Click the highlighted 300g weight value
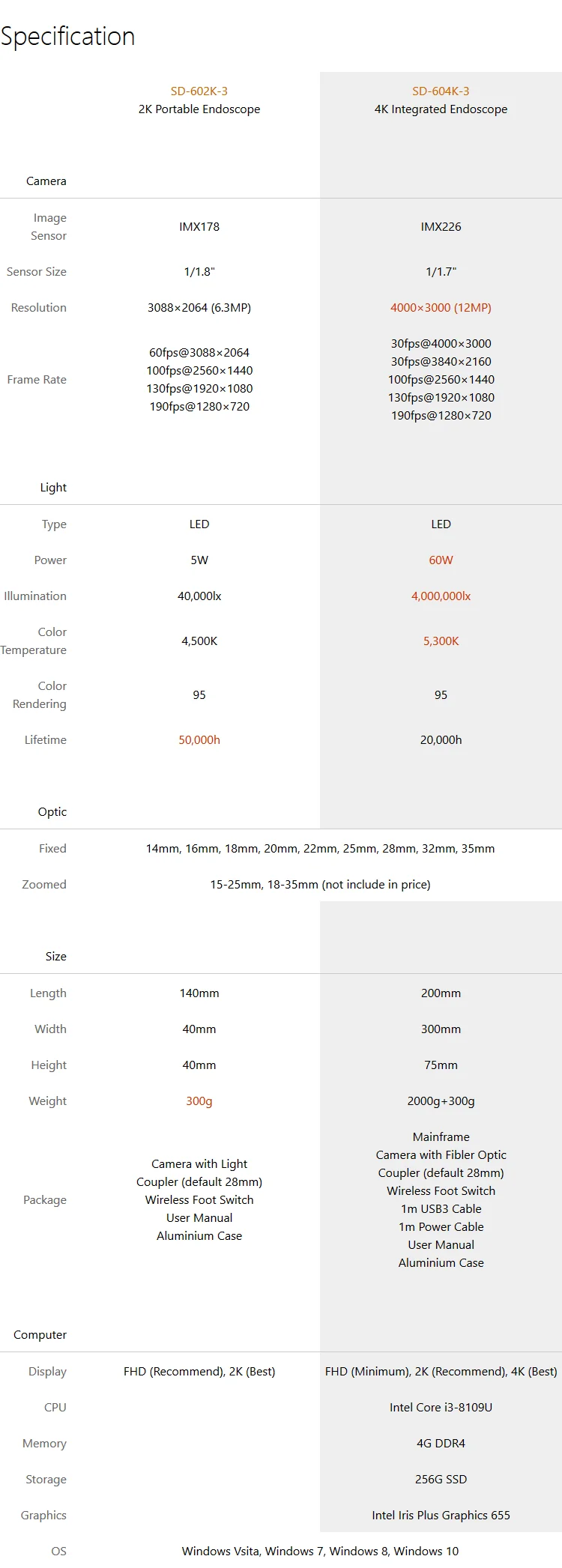This screenshot has width=562, height=1568. coord(199,1101)
